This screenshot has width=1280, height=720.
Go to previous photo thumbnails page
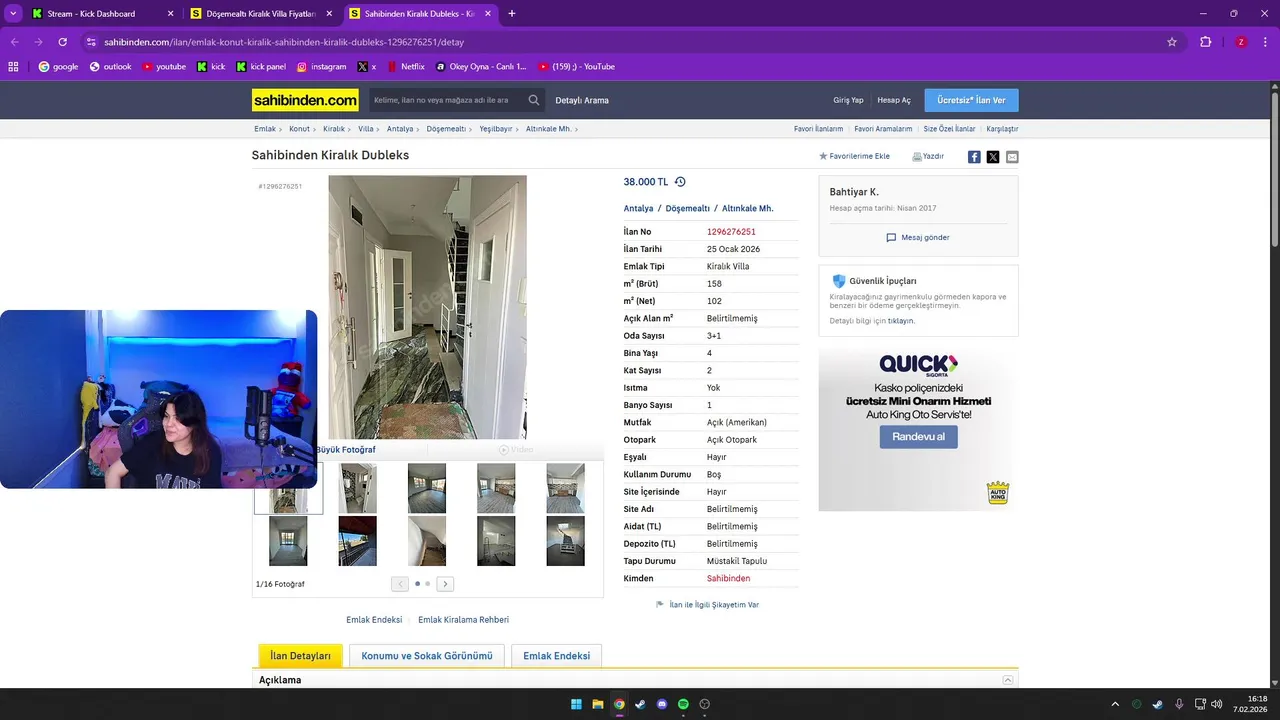click(400, 584)
